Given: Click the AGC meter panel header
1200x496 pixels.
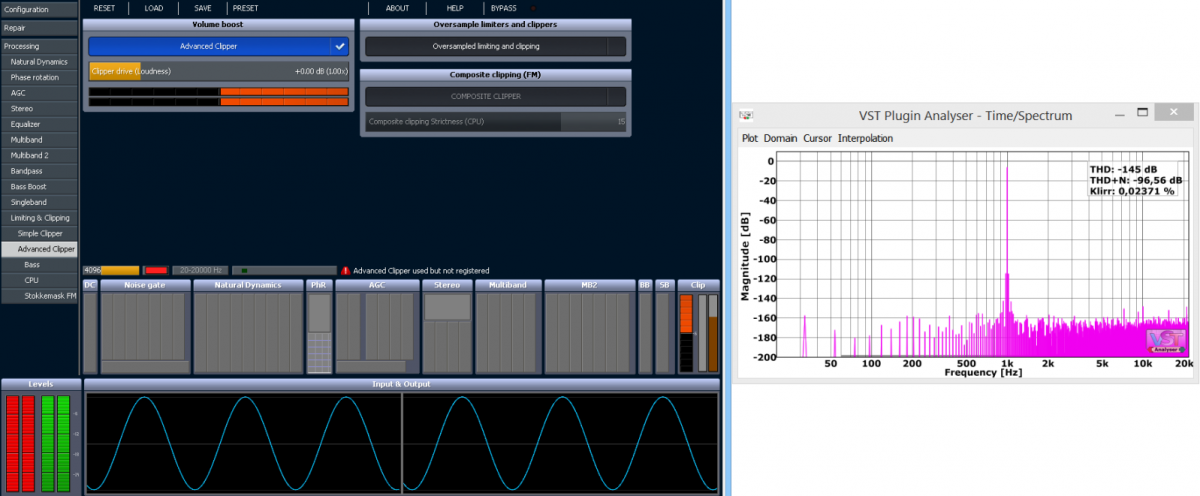Looking at the screenshot, I should (377, 285).
